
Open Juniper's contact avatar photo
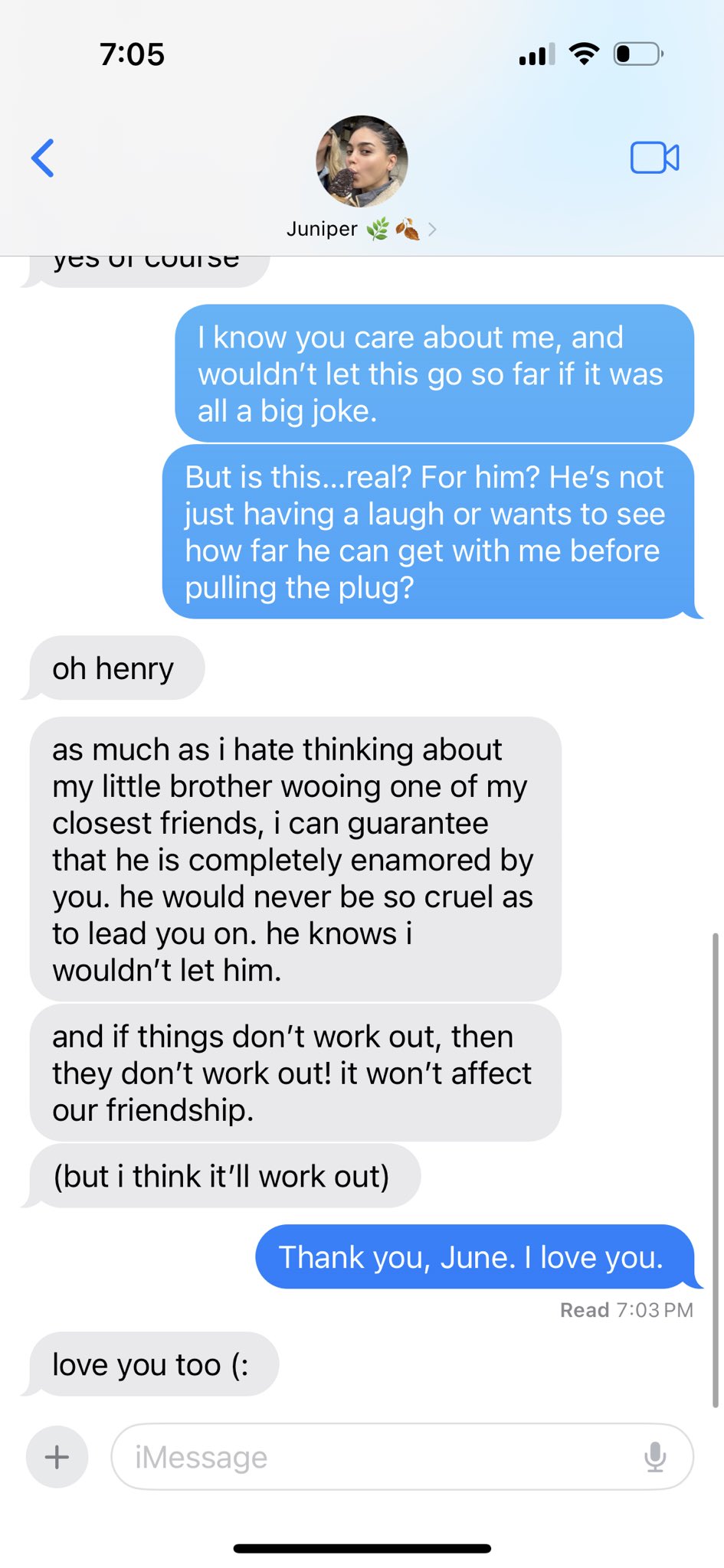pos(362,161)
